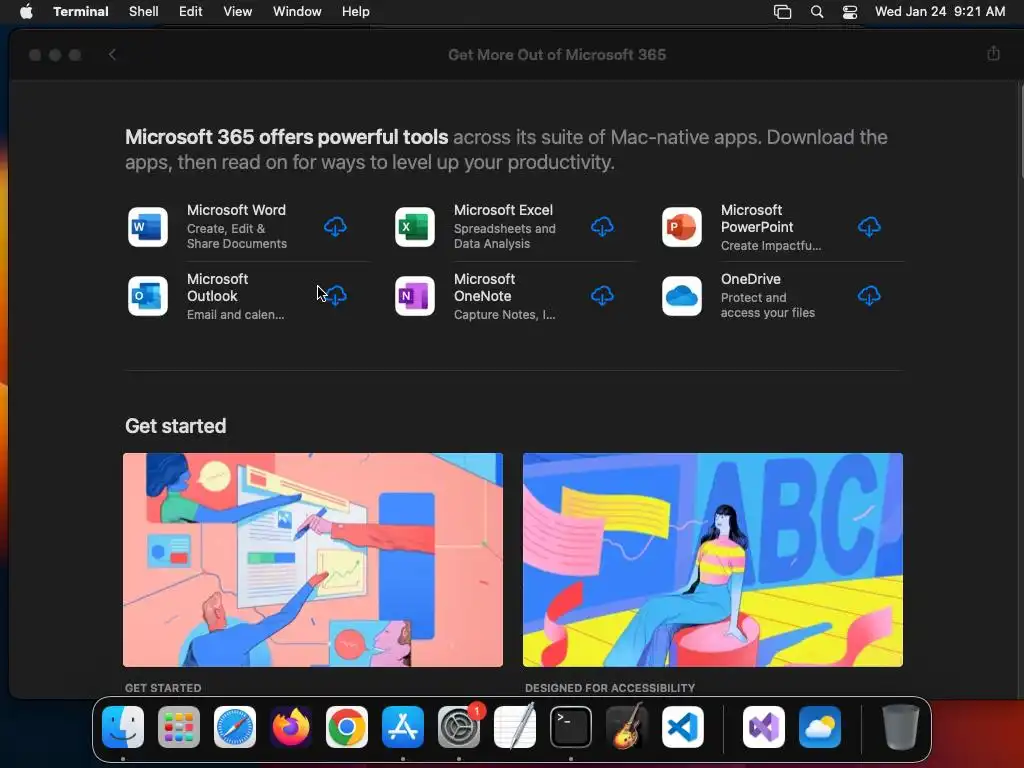Open the Trash in the Dock
The height and width of the screenshot is (768, 1024).
[901, 727]
